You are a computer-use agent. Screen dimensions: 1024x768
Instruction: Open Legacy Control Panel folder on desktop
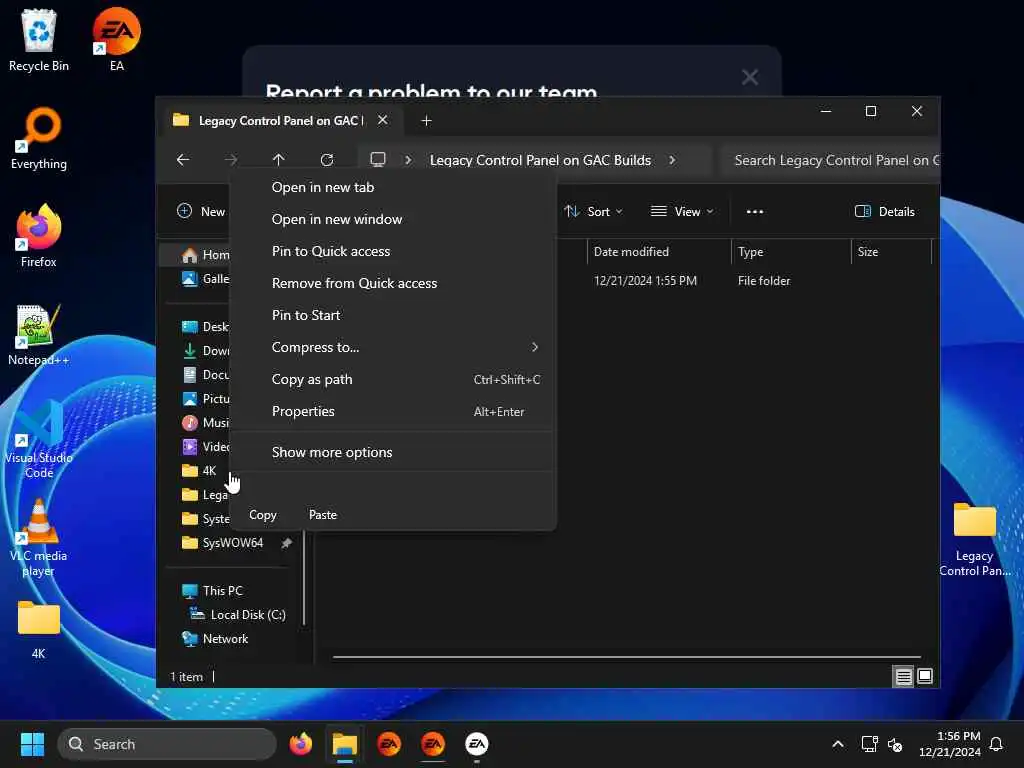click(974, 539)
